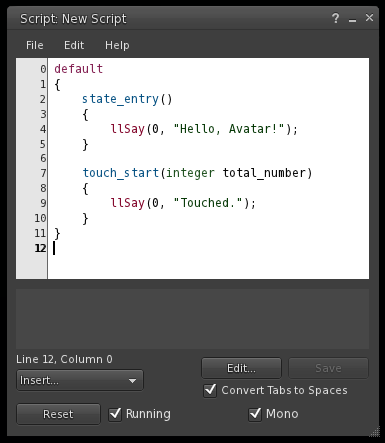Uncheck Convert Tabs to Spaces
This screenshot has height=443, width=385.
tap(210, 390)
